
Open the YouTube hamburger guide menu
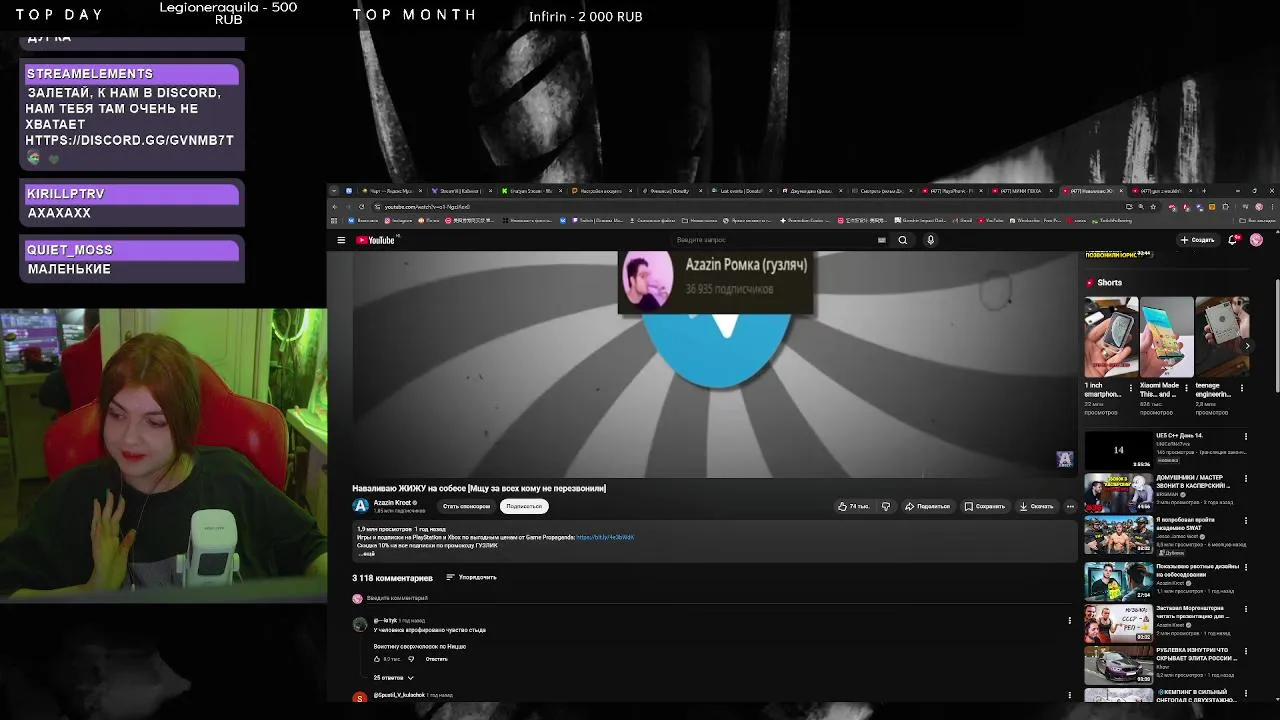[341, 240]
